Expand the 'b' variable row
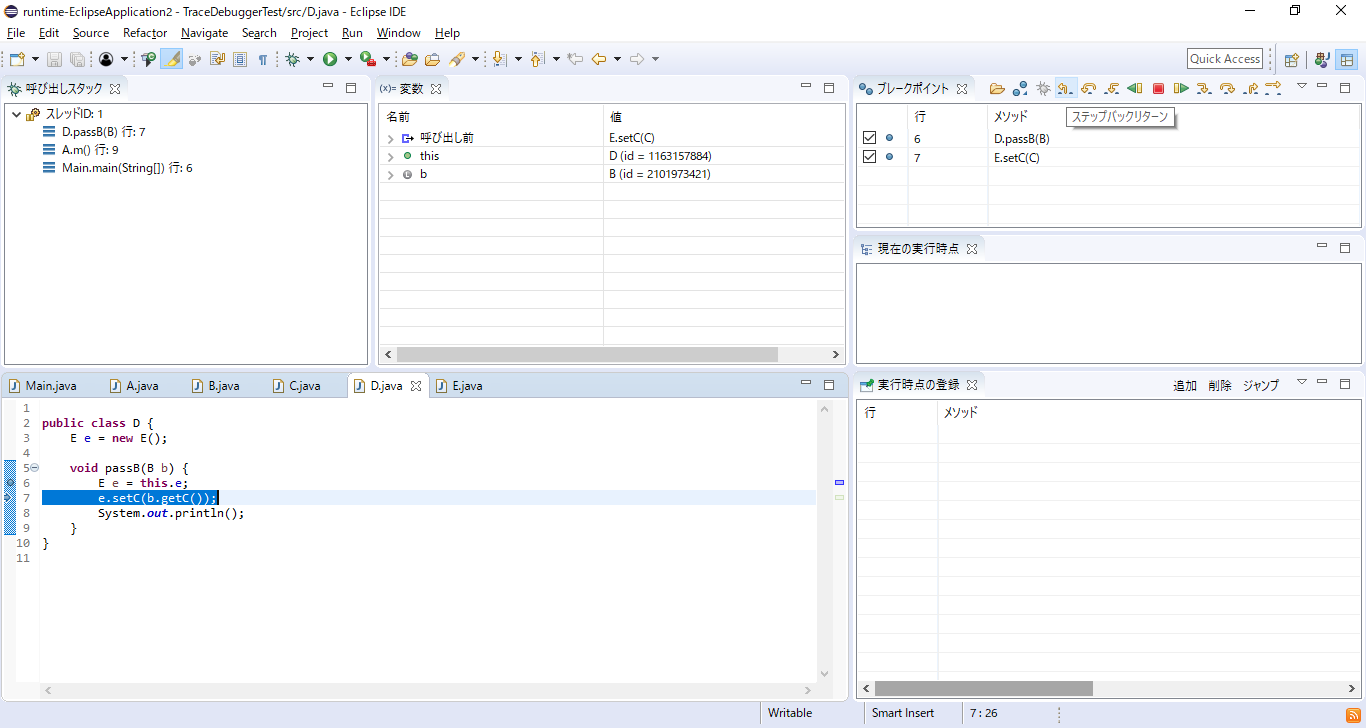This screenshot has height=728, width=1366. [390, 174]
